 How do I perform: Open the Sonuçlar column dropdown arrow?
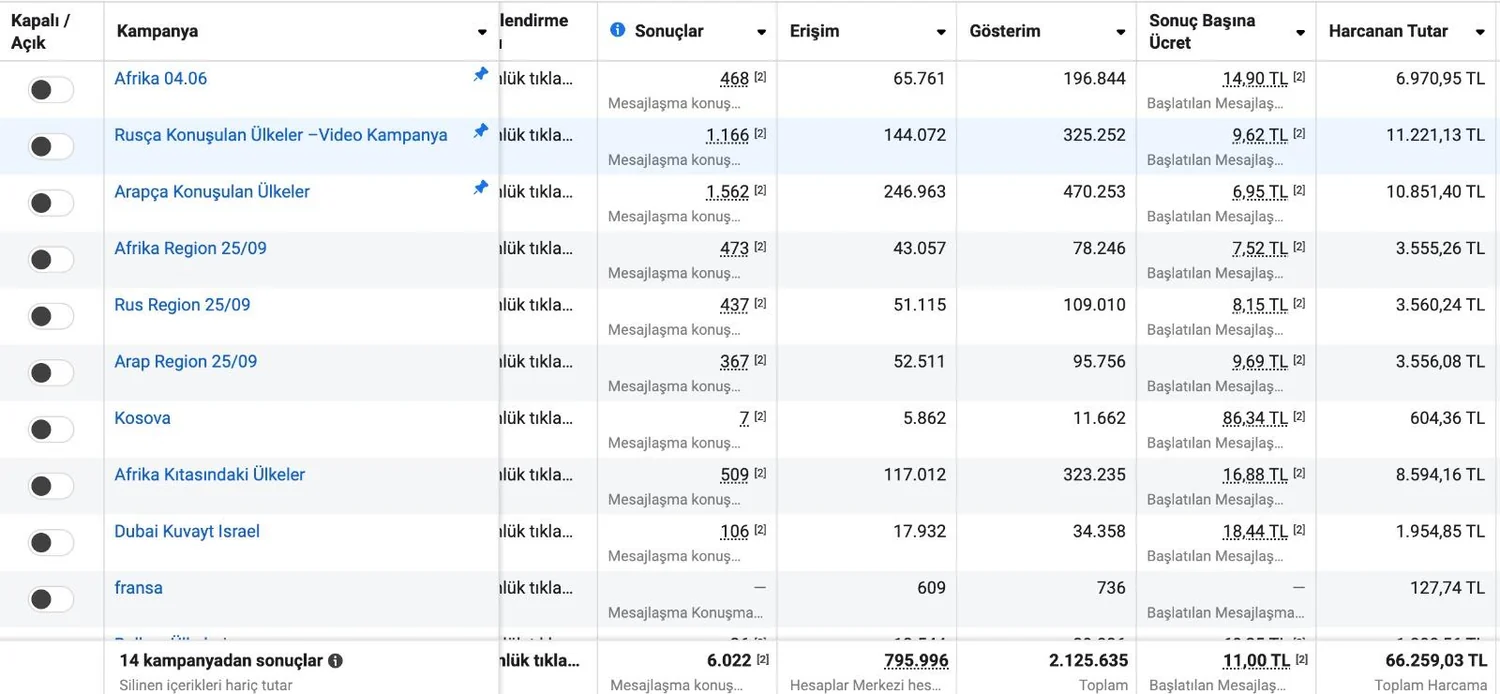click(x=761, y=32)
